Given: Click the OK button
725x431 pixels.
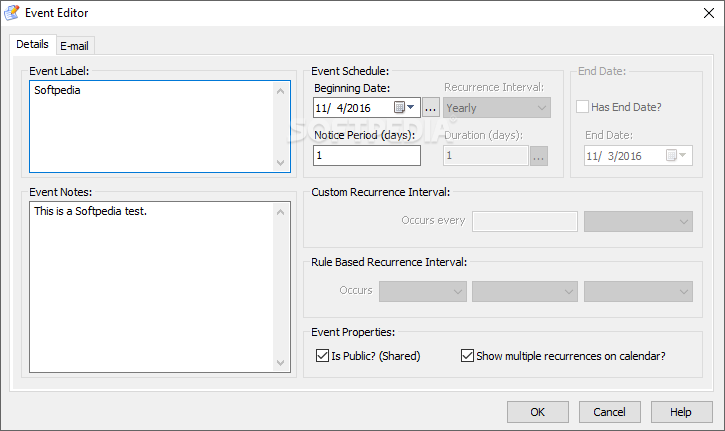Looking at the screenshot, I should coord(538,412).
